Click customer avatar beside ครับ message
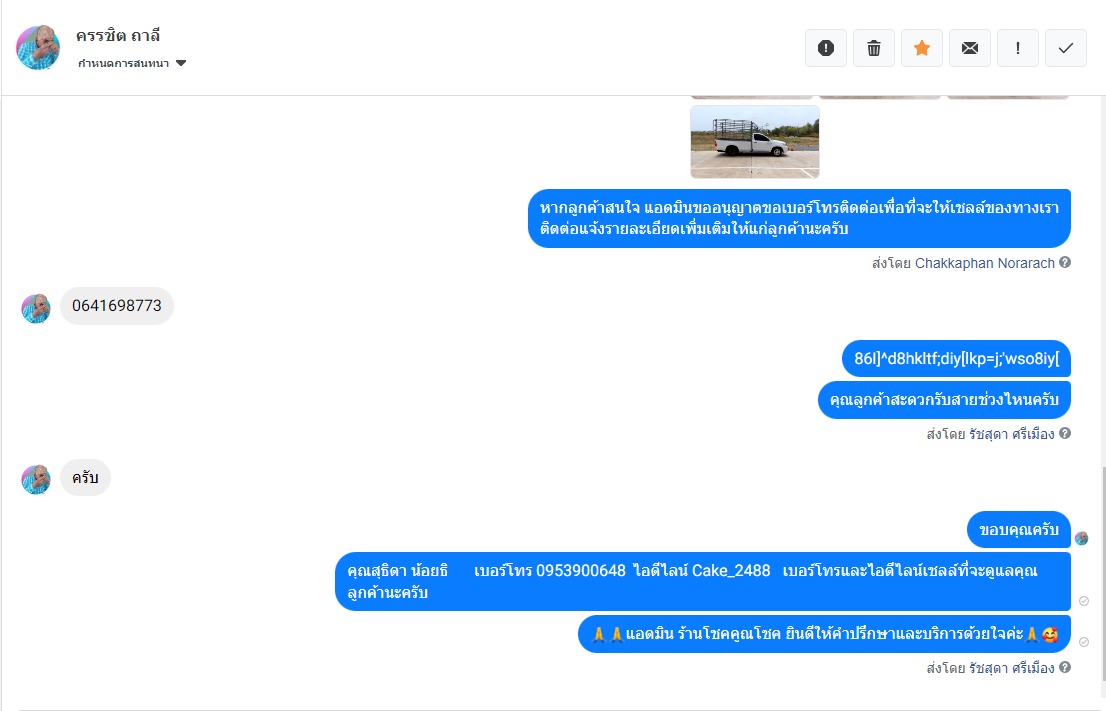 pos(36,480)
